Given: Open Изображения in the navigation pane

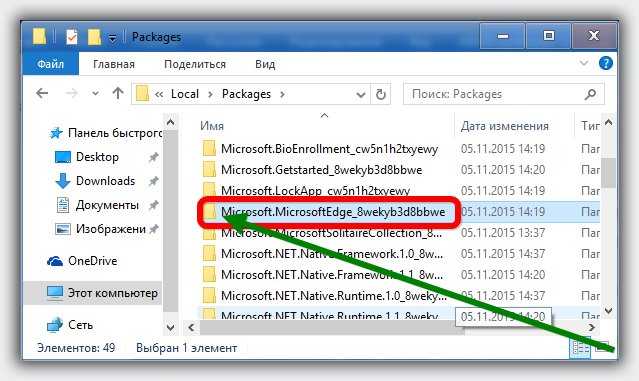Looking at the screenshot, I should tap(111, 229).
